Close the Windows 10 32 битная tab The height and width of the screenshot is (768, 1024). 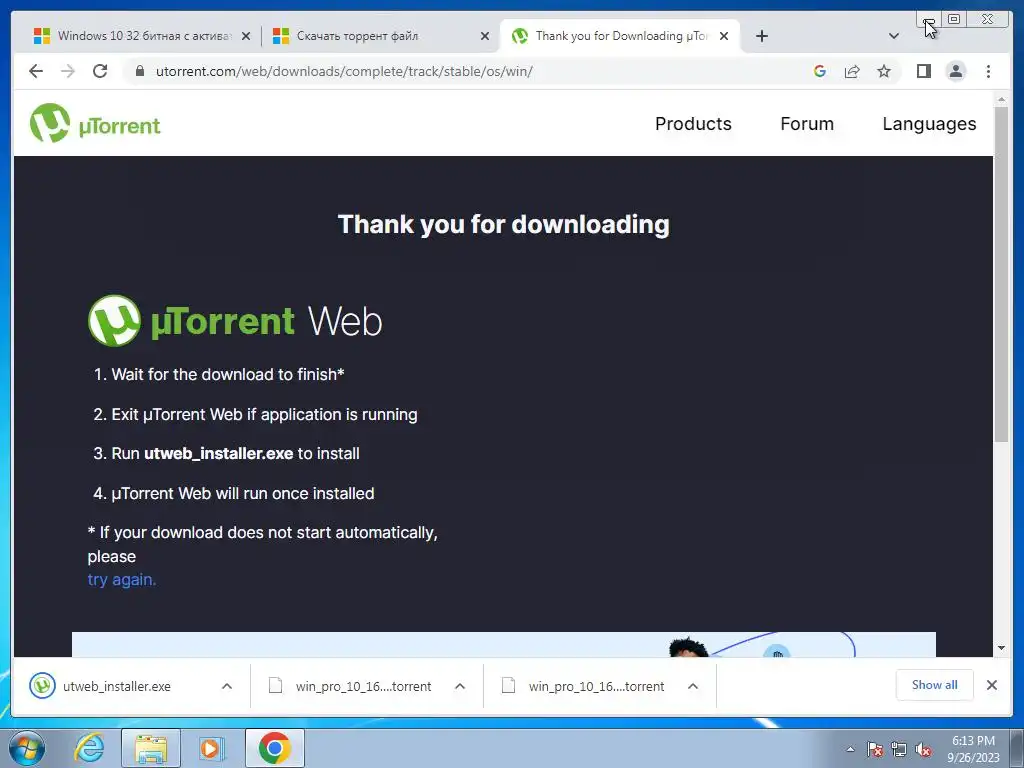(246, 36)
